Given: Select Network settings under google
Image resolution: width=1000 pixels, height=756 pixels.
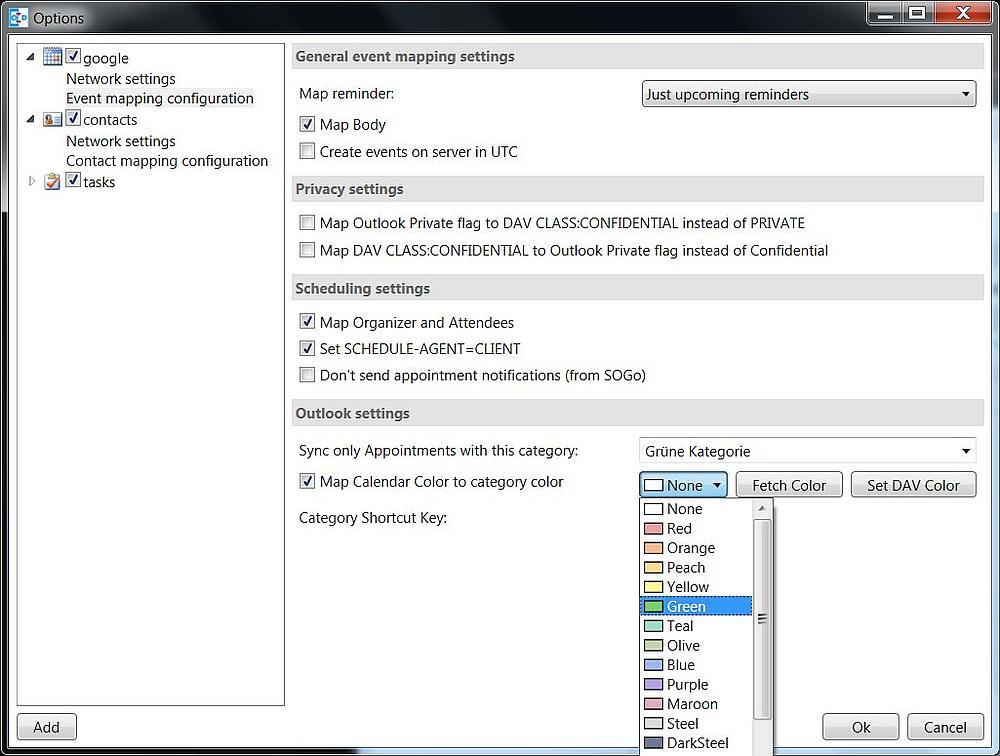Looking at the screenshot, I should (121, 78).
